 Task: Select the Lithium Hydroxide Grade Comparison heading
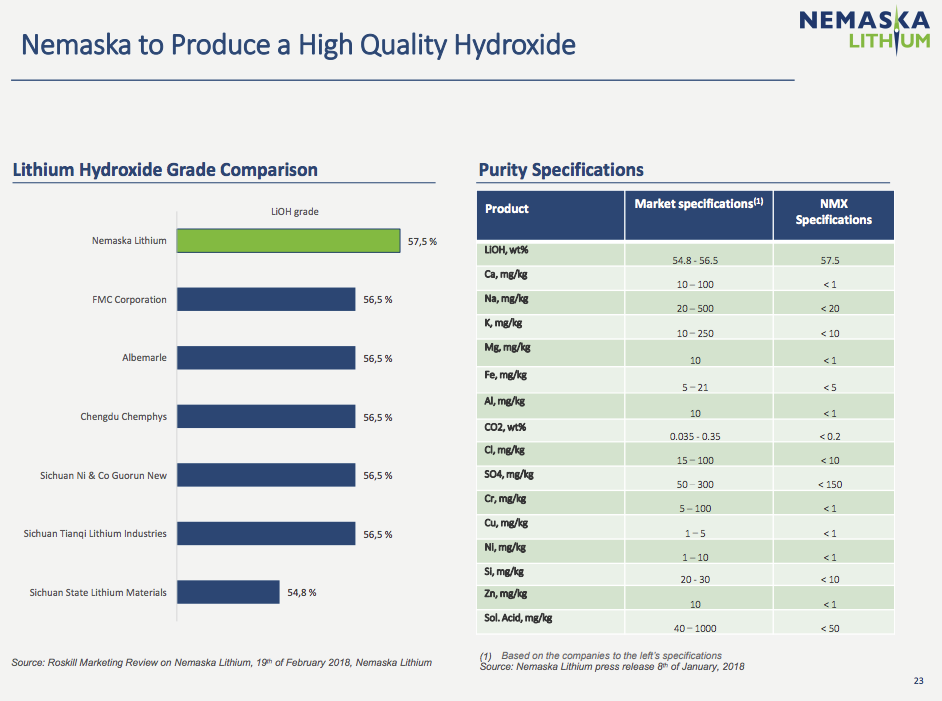pyautogui.click(x=165, y=170)
